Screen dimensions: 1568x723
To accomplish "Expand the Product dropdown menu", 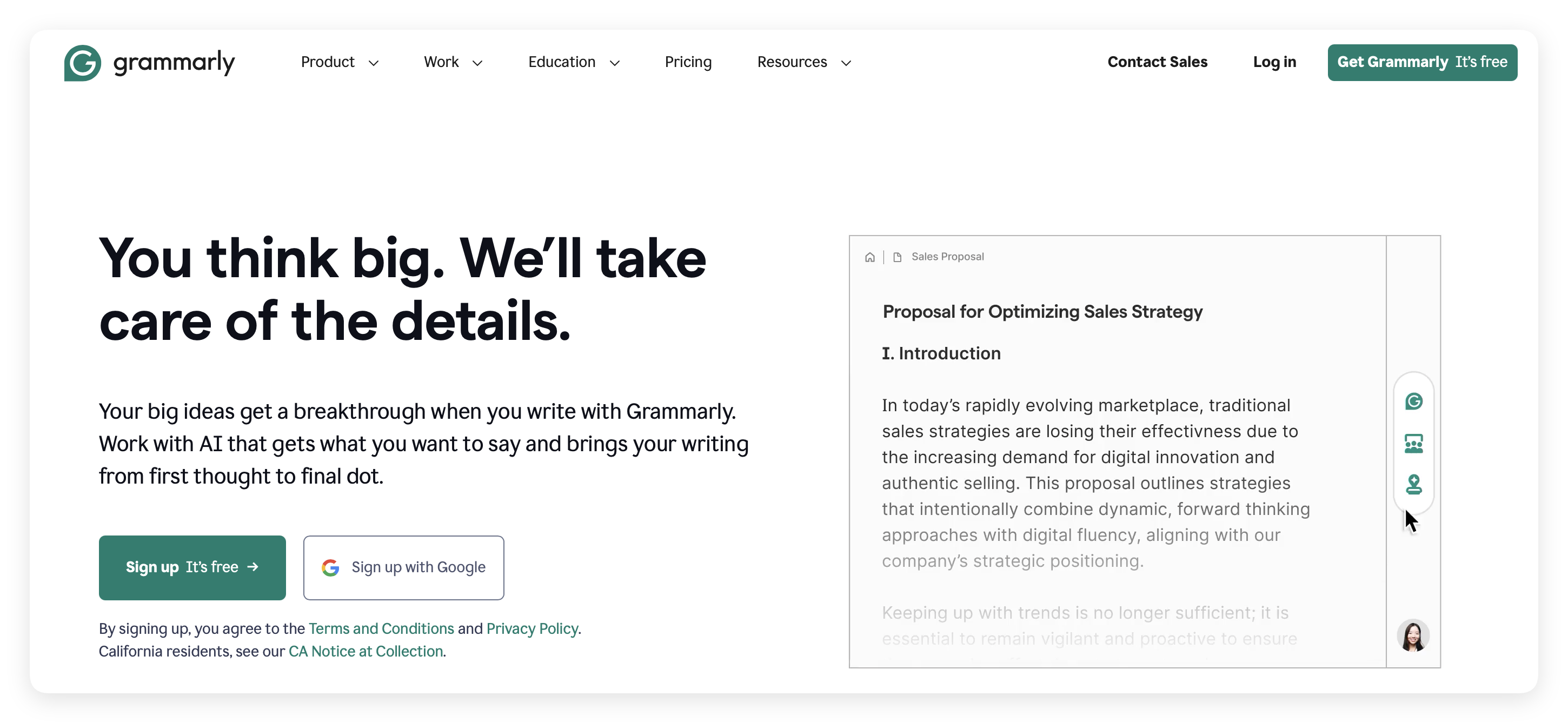I will pyautogui.click(x=340, y=62).
